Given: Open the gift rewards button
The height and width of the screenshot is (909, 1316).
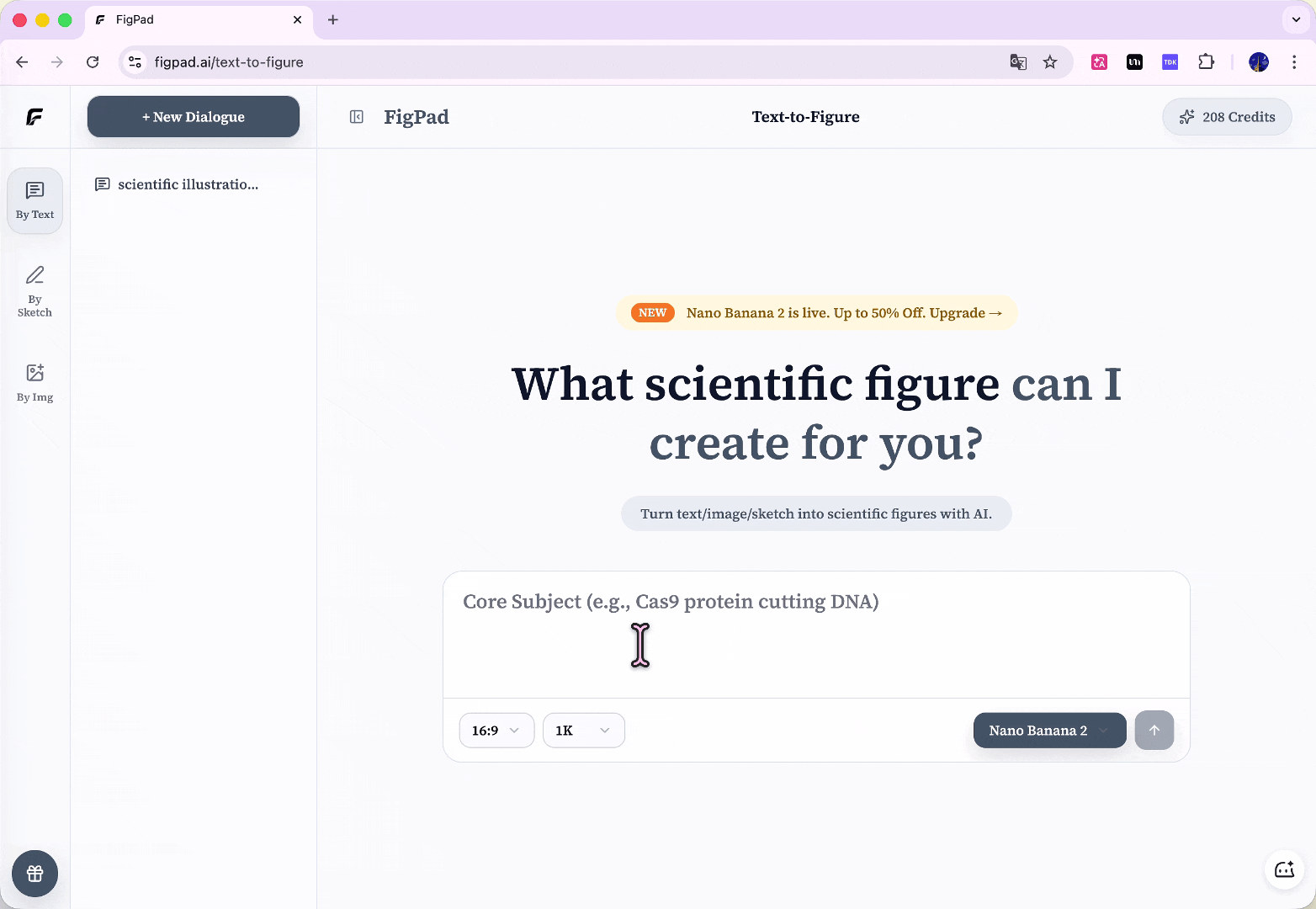Looking at the screenshot, I should [x=34, y=874].
